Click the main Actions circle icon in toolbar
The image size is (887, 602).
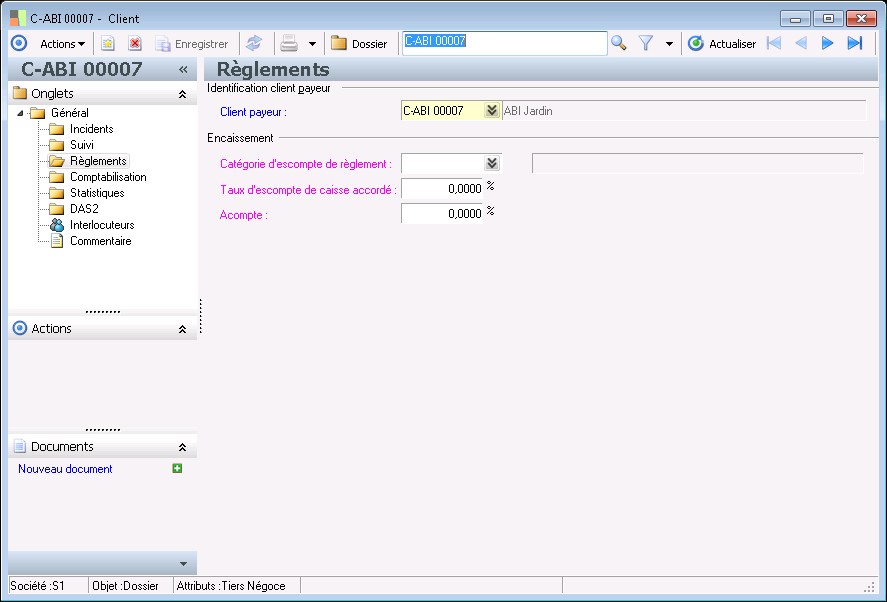click(x=19, y=44)
